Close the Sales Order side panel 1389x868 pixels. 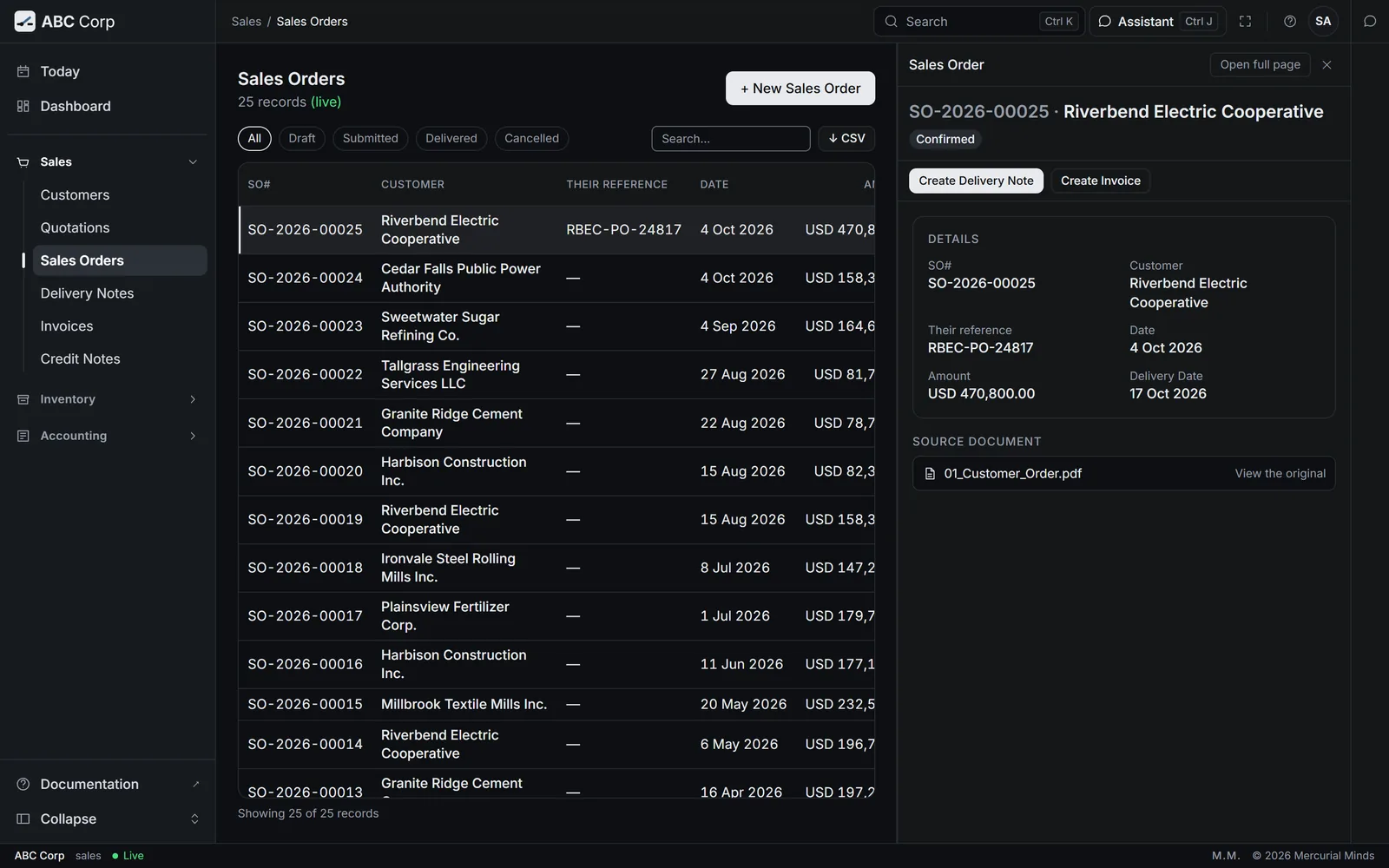coord(1326,65)
